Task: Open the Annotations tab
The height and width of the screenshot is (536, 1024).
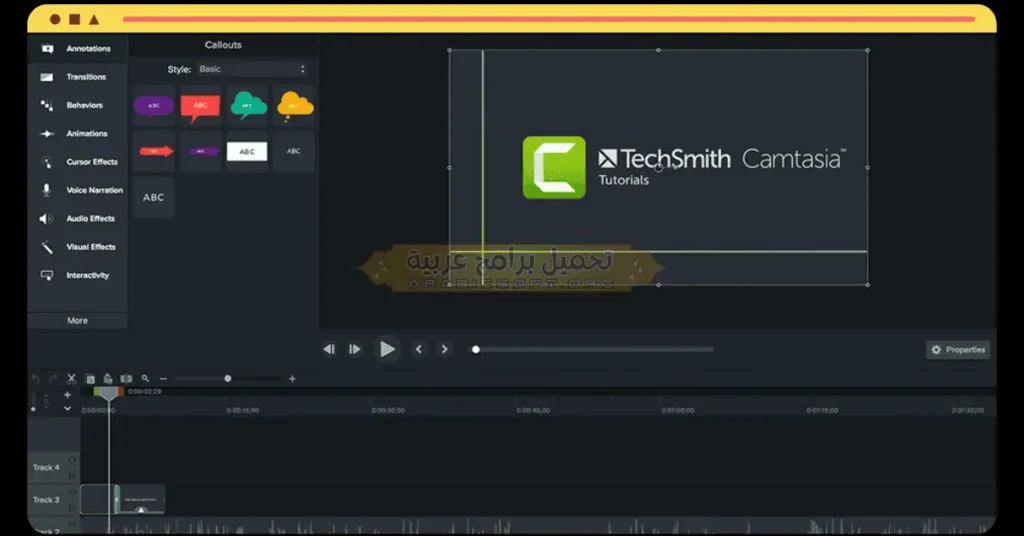Action: pyautogui.click(x=77, y=49)
